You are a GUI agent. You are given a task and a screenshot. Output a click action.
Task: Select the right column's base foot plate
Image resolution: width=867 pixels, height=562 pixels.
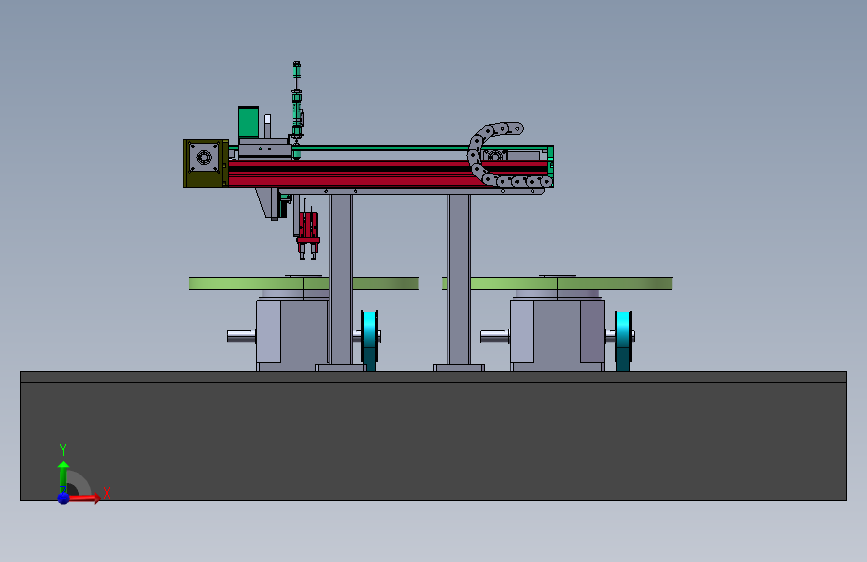click(459, 368)
